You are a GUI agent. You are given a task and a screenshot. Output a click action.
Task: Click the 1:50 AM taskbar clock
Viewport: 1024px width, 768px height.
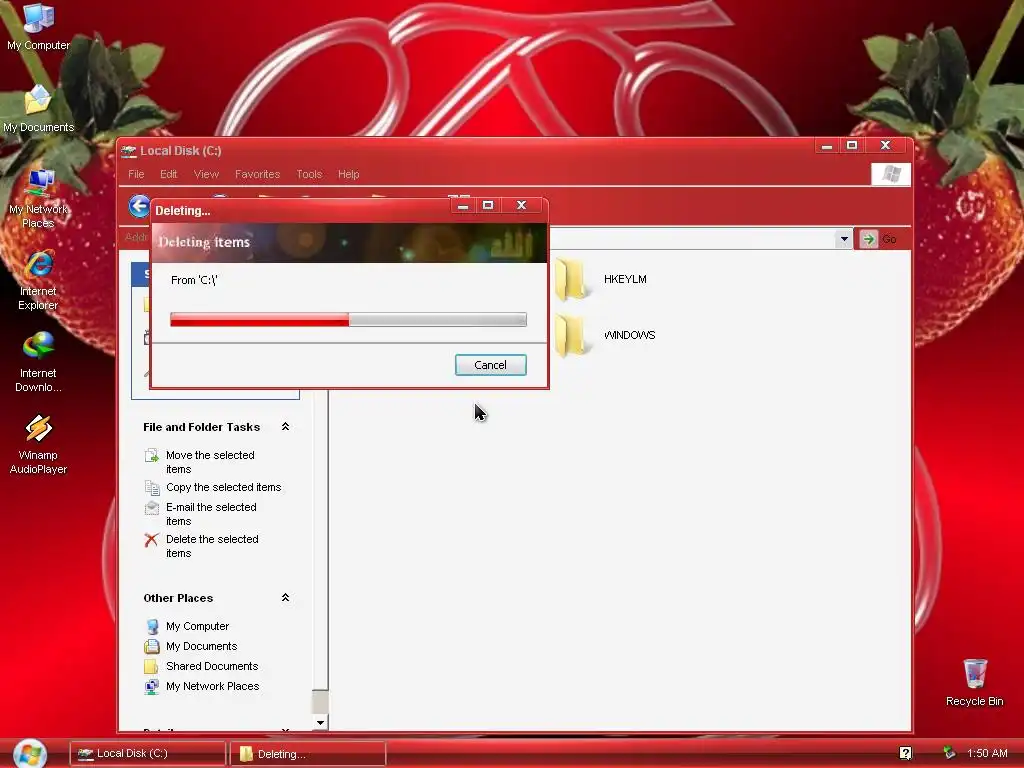click(x=987, y=753)
